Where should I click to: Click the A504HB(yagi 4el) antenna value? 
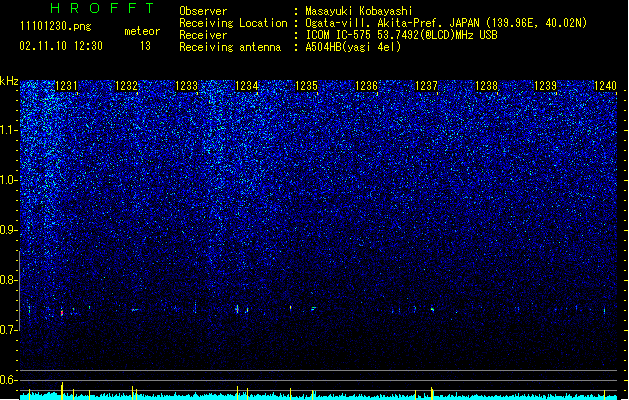[x=353, y=47]
